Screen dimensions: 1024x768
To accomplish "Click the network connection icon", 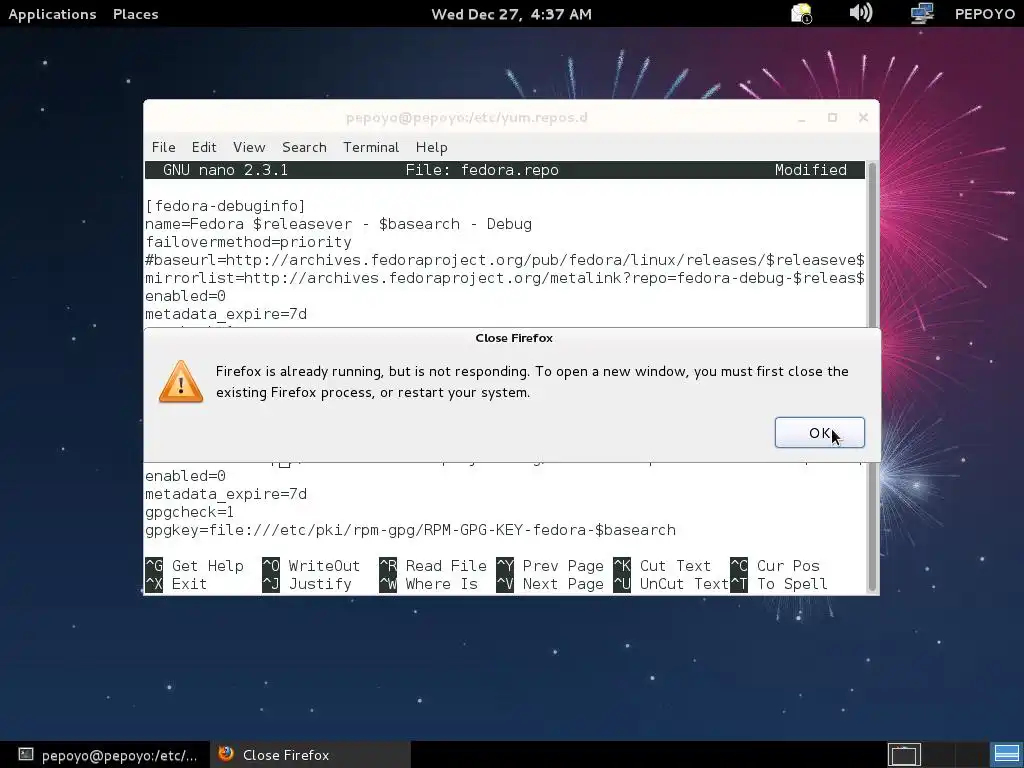I will tap(921, 13).
